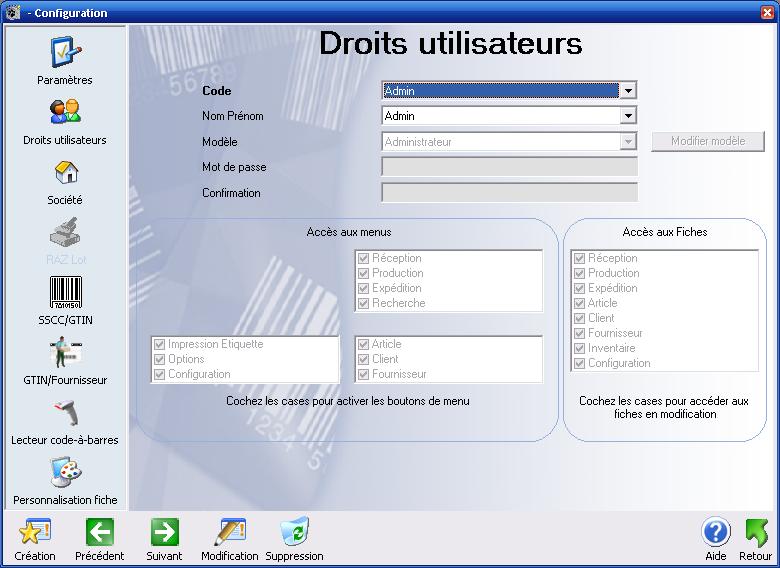Close the Configuration window
The width and height of the screenshot is (780, 568).
click(768, 12)
